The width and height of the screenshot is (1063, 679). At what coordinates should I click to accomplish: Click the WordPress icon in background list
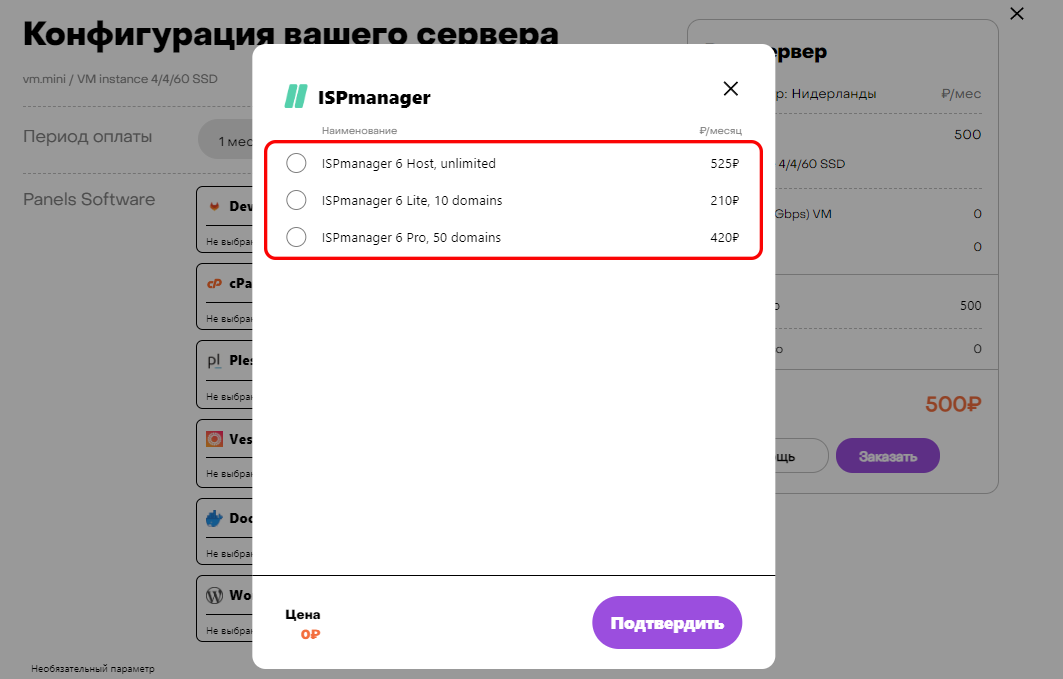click(x=214, y=595)
